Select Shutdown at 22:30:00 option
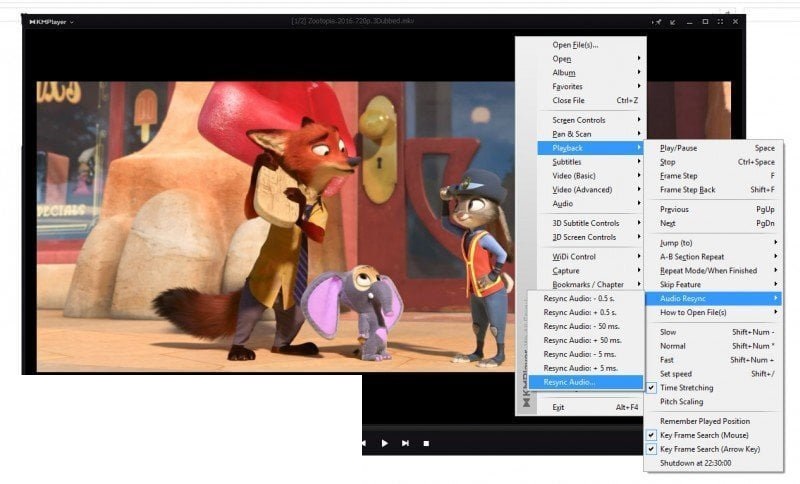Viewport: 800px width, 484px height. tap(714, 463)
